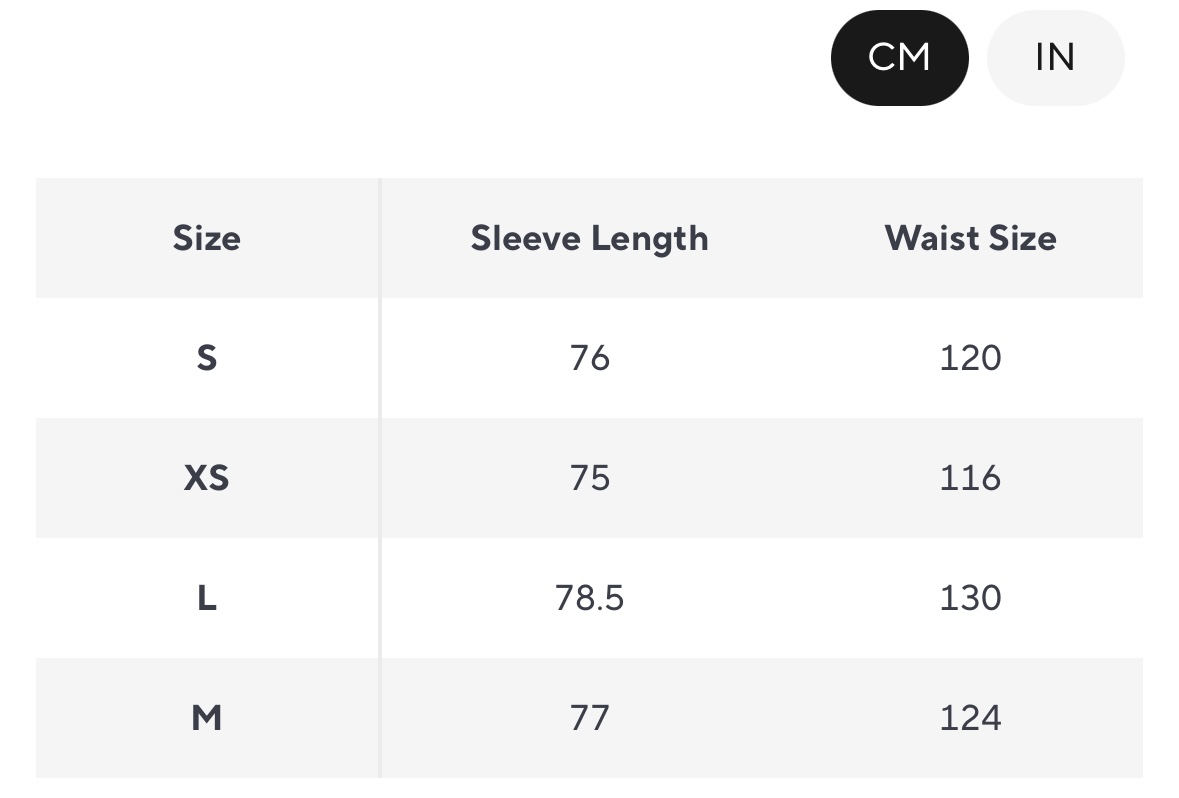Switch measurement units to IN

(1055, 58)
